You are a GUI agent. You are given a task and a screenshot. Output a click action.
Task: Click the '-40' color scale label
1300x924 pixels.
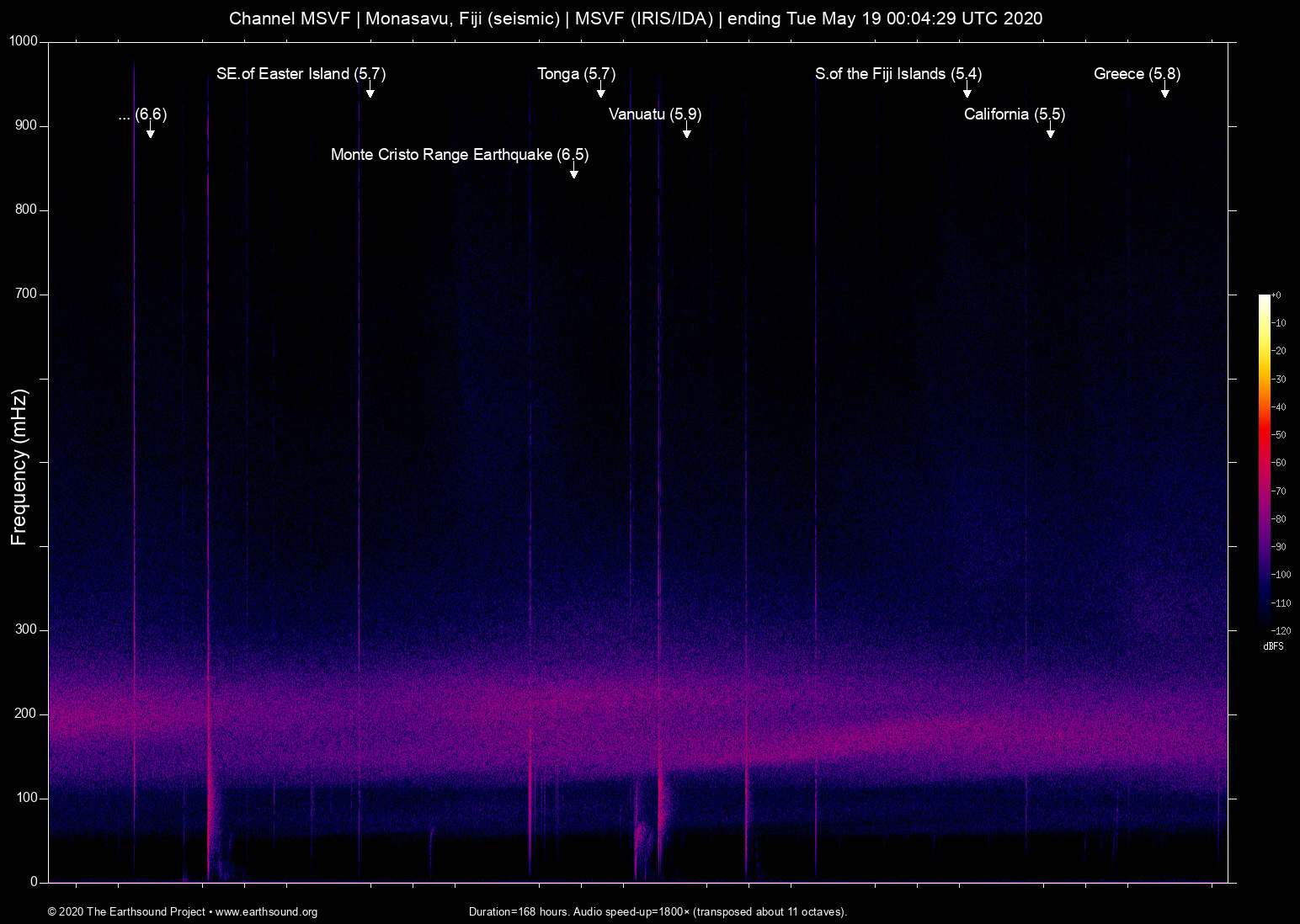pyautogui.click(x=1278, y=407)
